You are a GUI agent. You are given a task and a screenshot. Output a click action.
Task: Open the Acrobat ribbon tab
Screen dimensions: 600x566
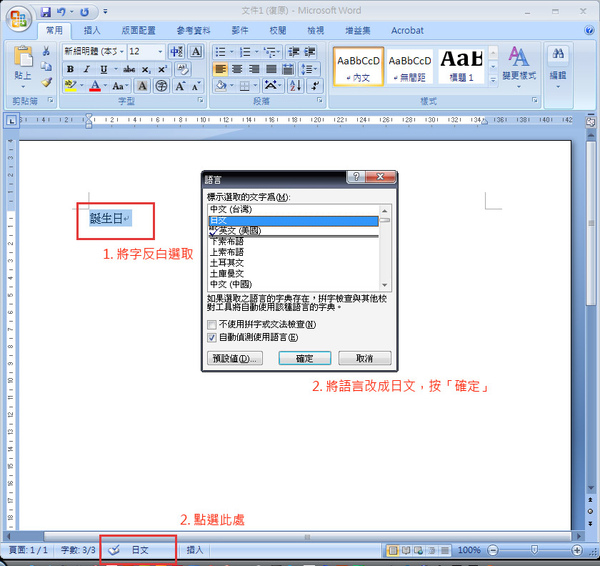(x=407, y=31)
